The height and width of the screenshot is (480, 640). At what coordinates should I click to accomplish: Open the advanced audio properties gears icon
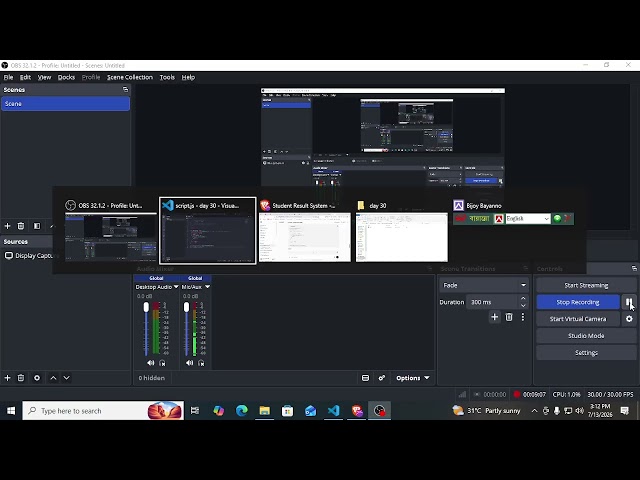pos(382,378)
